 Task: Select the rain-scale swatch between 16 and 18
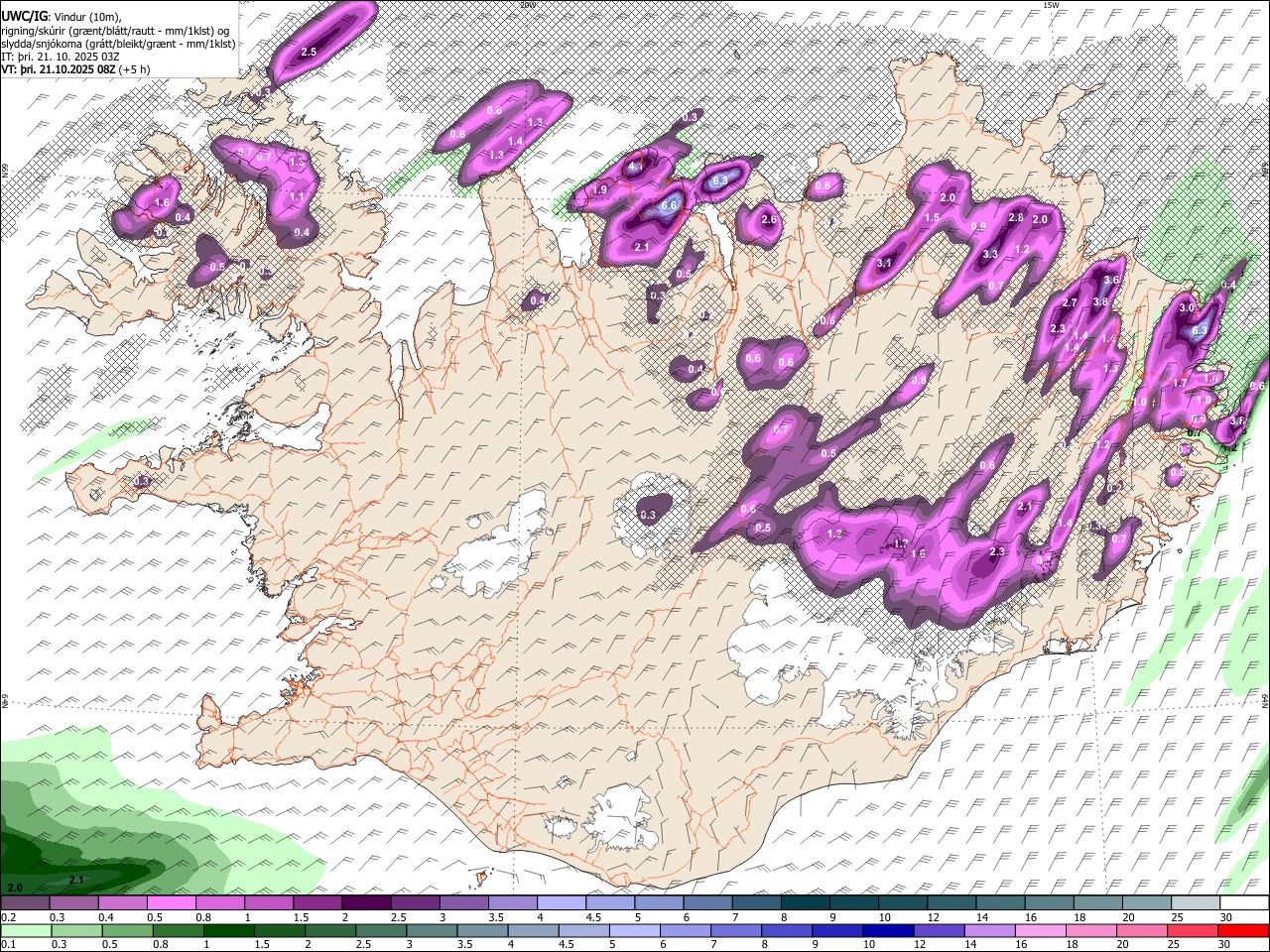[1040, 931]
